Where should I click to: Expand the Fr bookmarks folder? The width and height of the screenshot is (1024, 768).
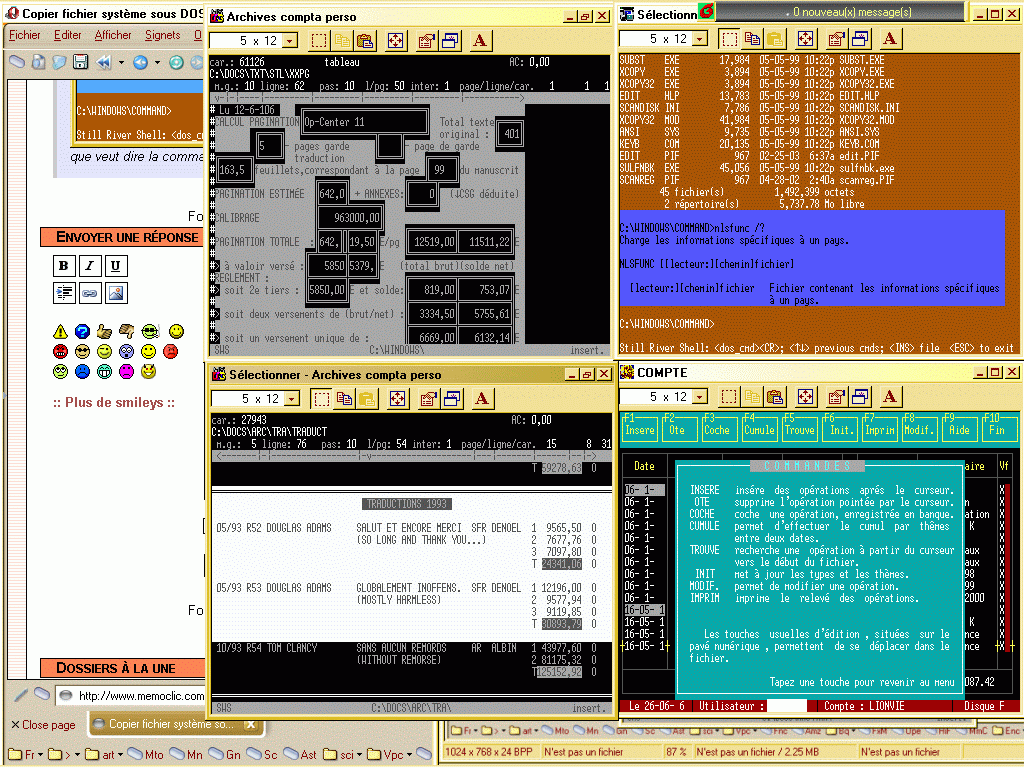[25, 754]
